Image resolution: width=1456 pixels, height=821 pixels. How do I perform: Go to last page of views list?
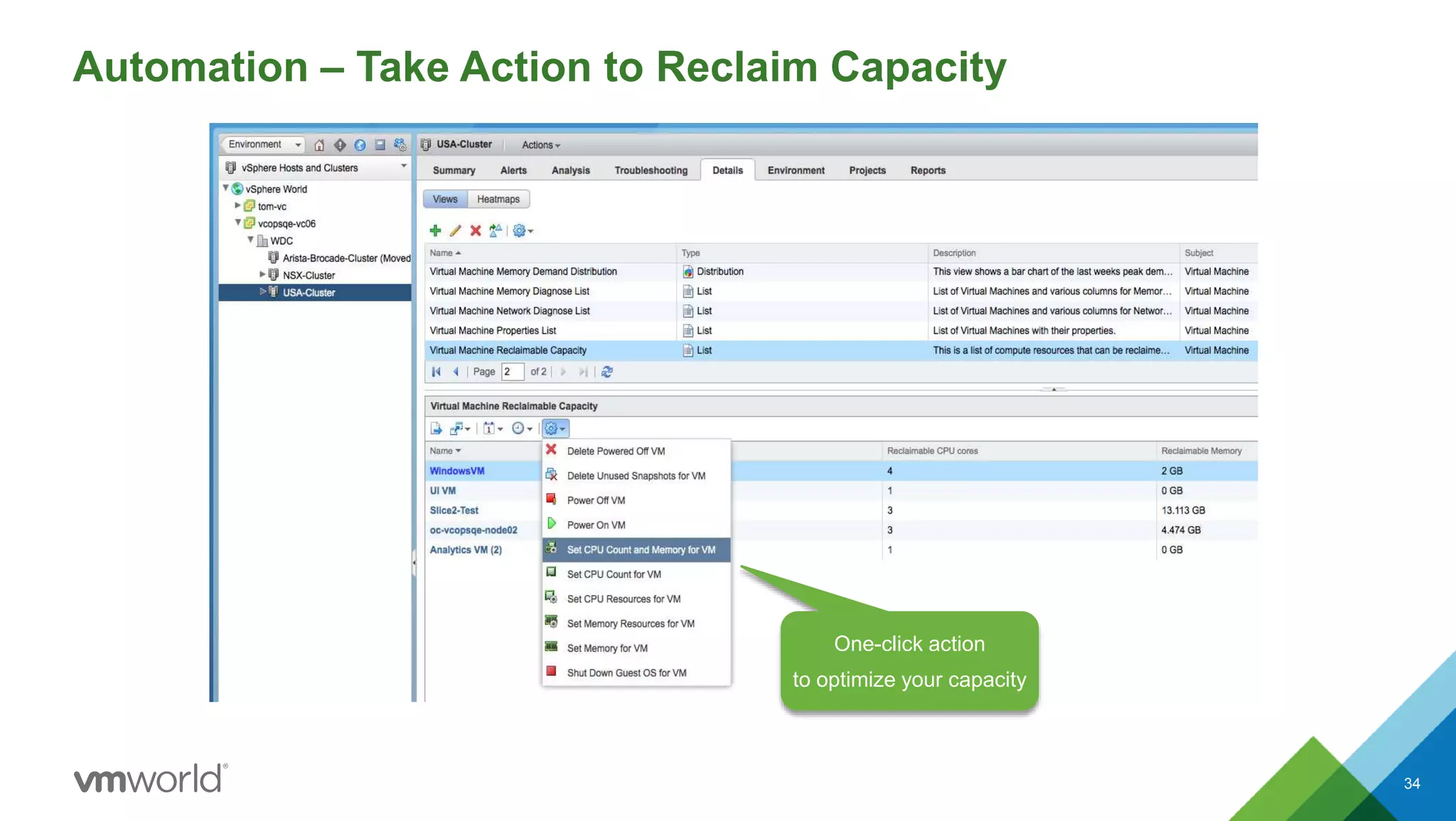pos(583,372)
